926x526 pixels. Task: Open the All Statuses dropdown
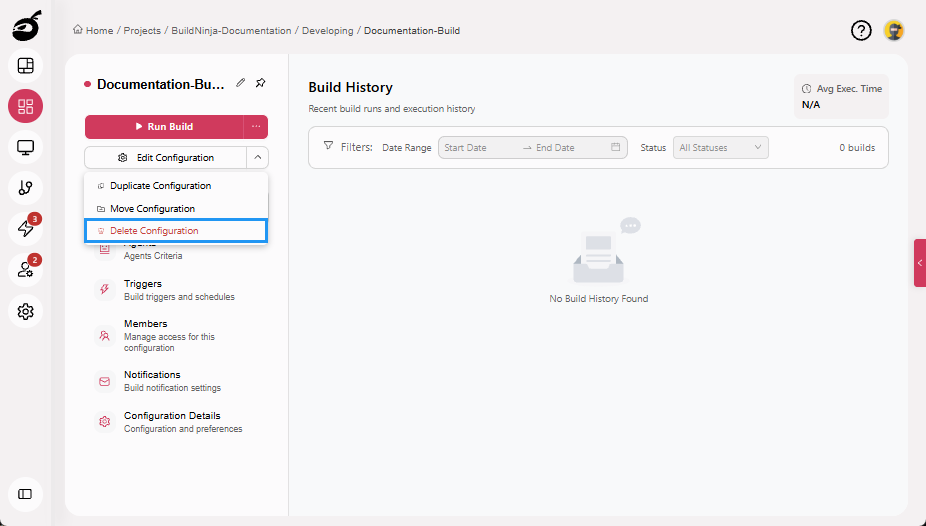click(720, 148)
